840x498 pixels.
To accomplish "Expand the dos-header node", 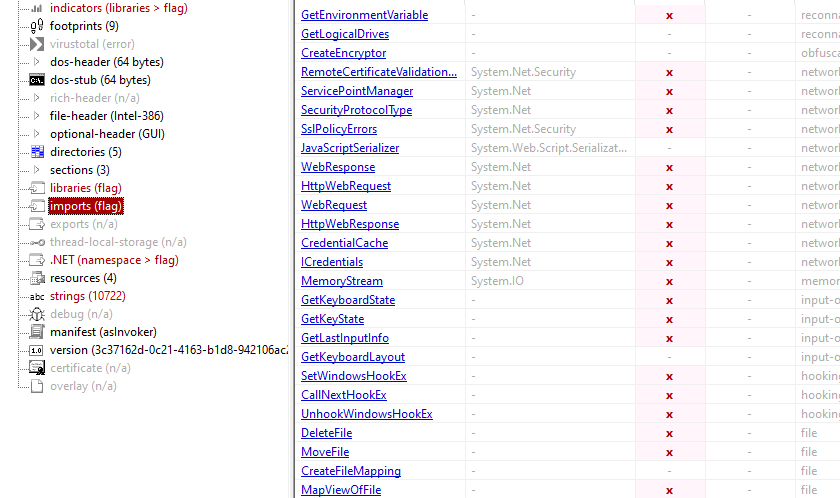I will tap(36, 62).
